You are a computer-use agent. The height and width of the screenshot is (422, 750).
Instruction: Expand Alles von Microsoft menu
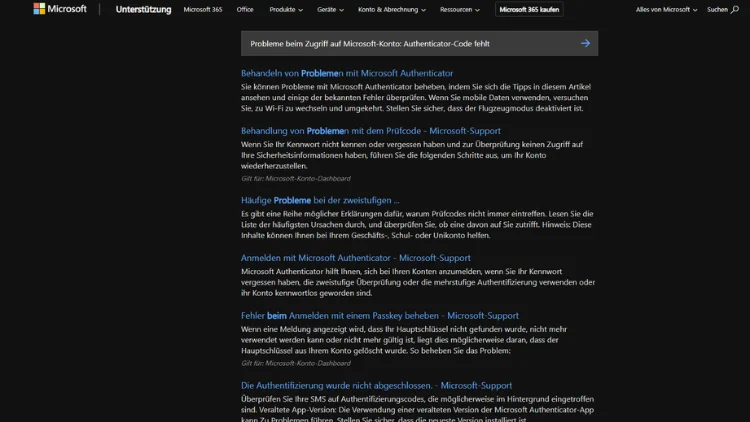coord(667,9)
